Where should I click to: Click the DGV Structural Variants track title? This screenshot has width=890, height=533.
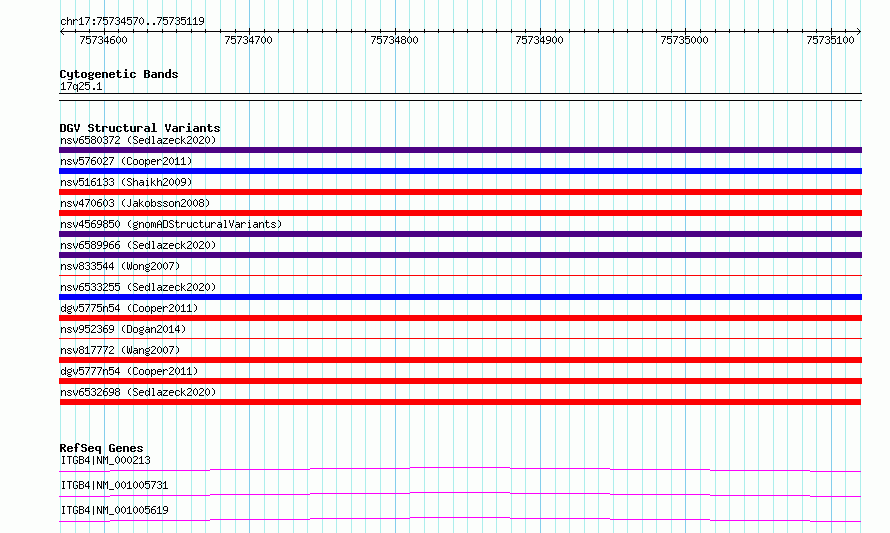pyautogui.click(x=140, y=128)
